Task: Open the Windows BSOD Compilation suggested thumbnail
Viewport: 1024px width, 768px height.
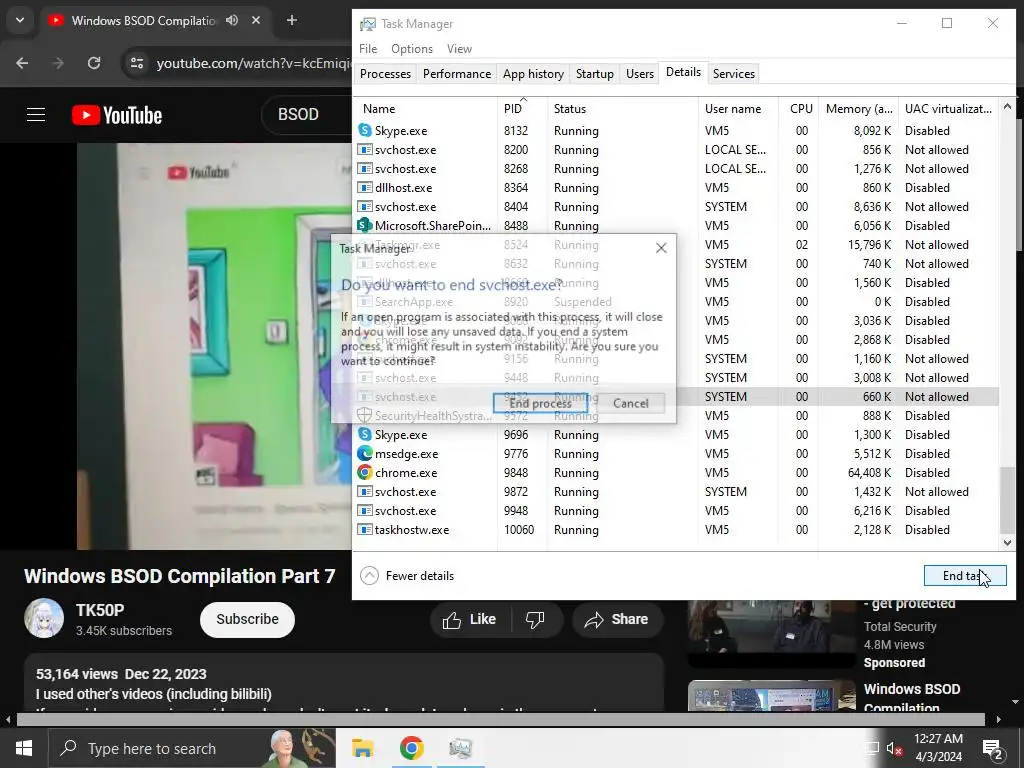Action: (771, 696)
